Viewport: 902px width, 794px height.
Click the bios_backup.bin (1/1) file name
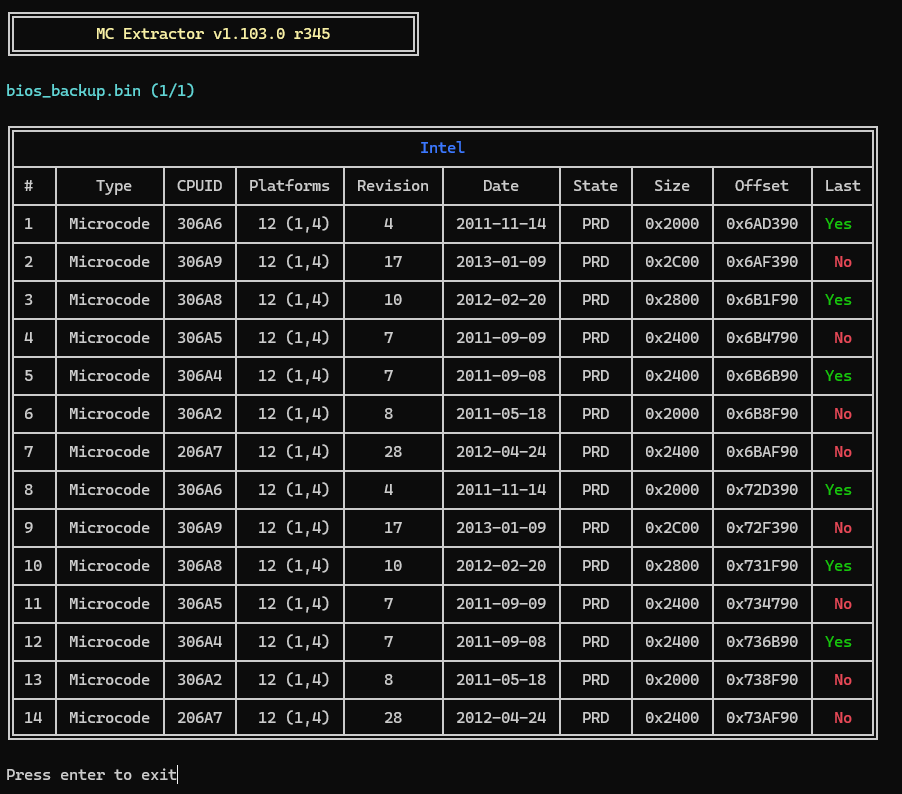(x=100, y=91)
